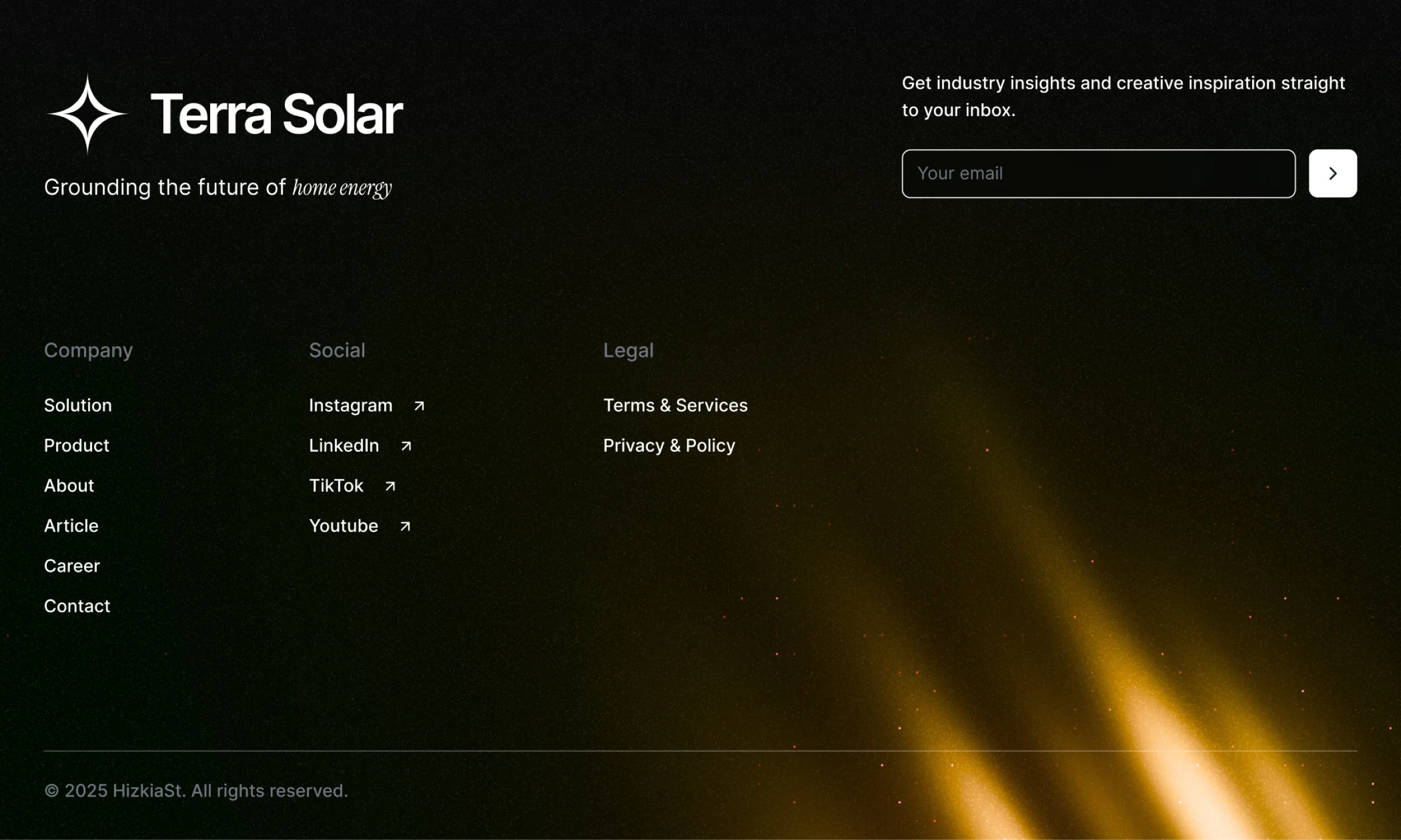The image size is (1401, 840).
Task: Visit the Article link
Action: click(71, 526)
